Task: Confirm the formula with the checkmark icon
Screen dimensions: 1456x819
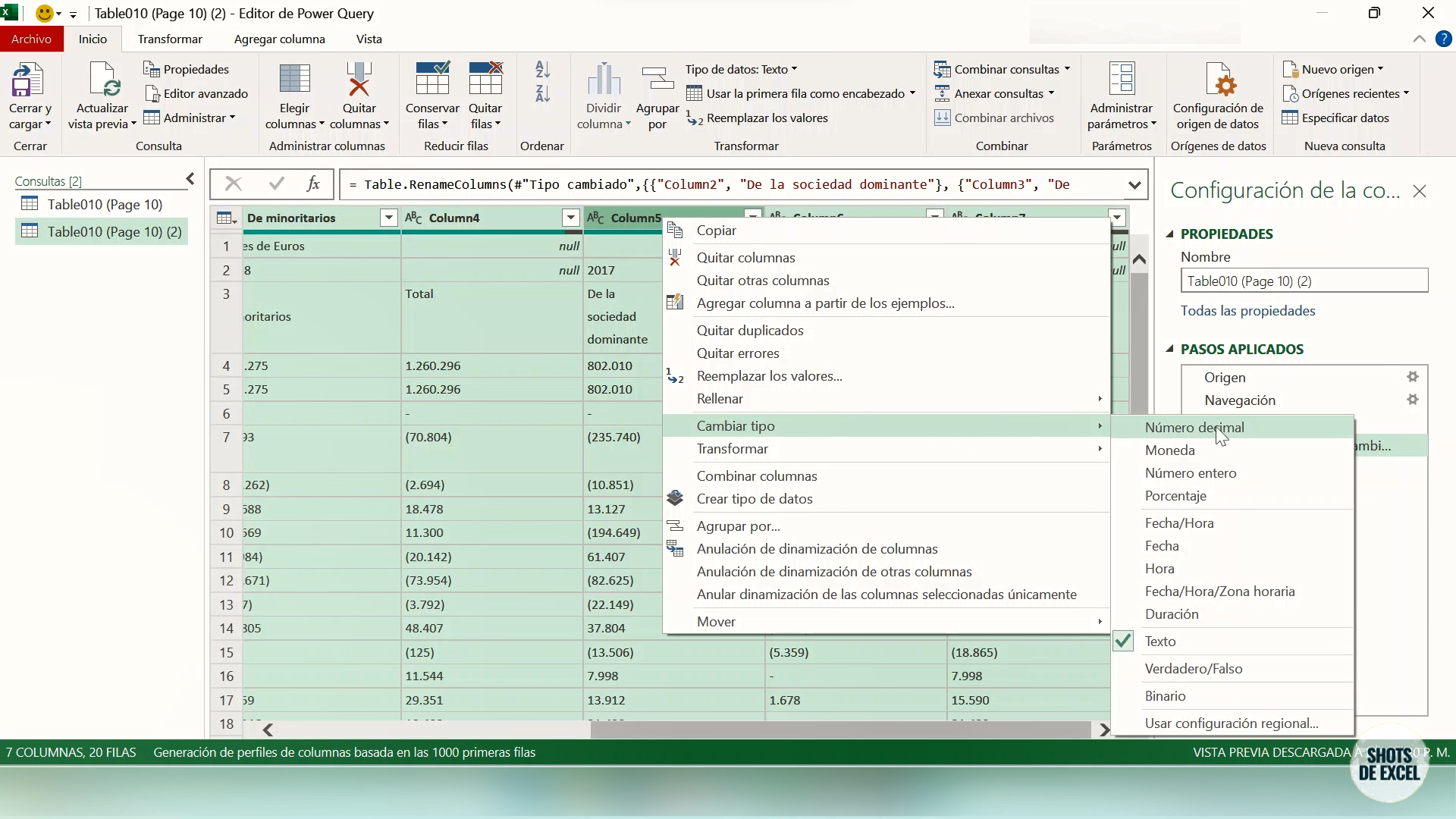Action: (x=277, y=184)
